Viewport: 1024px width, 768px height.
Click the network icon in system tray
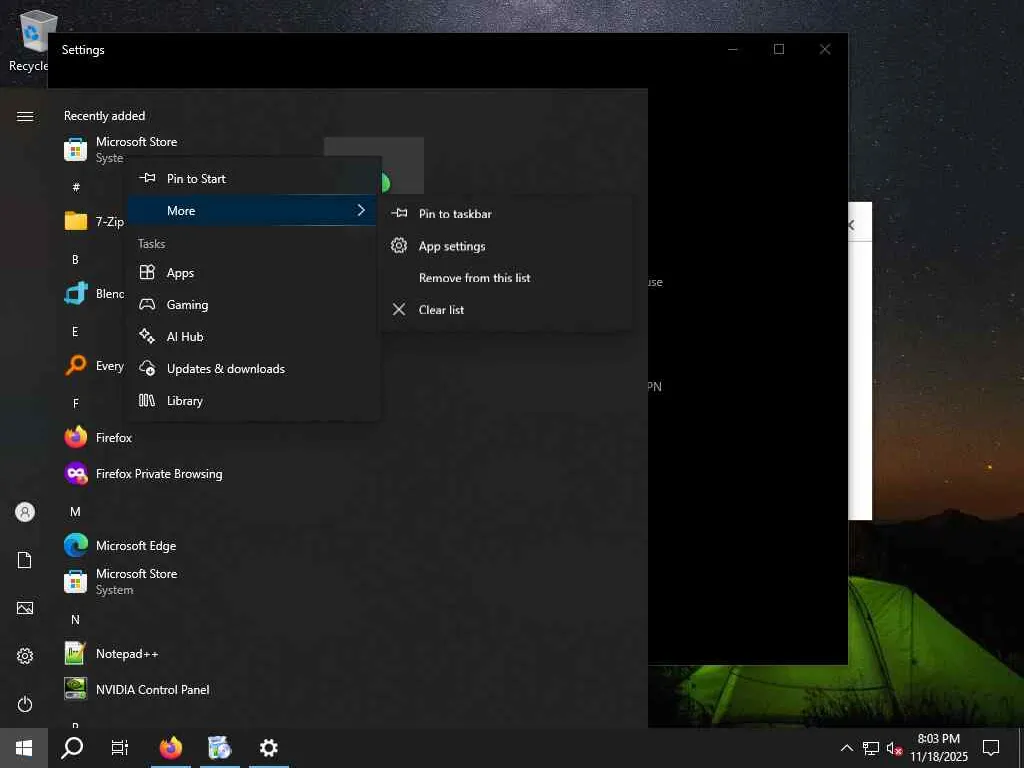[x=871, y=748]
